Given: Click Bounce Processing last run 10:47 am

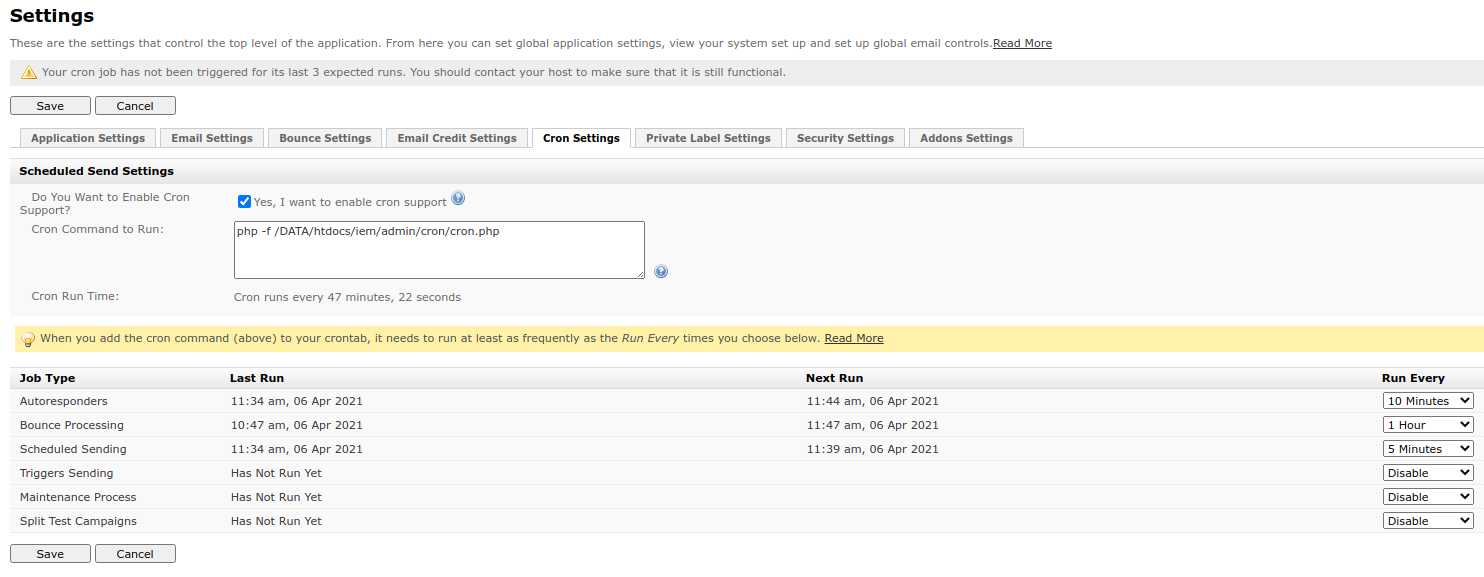Looking at the screenshot, I should point(297,425).
